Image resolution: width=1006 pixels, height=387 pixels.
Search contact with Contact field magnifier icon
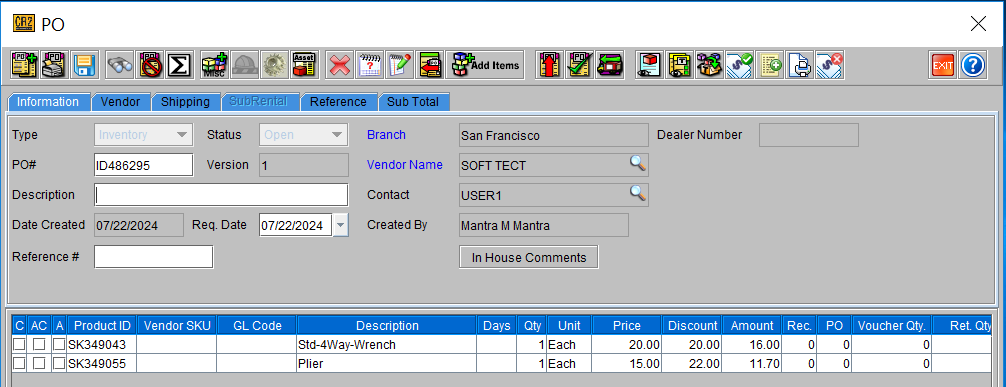[637, 193]
